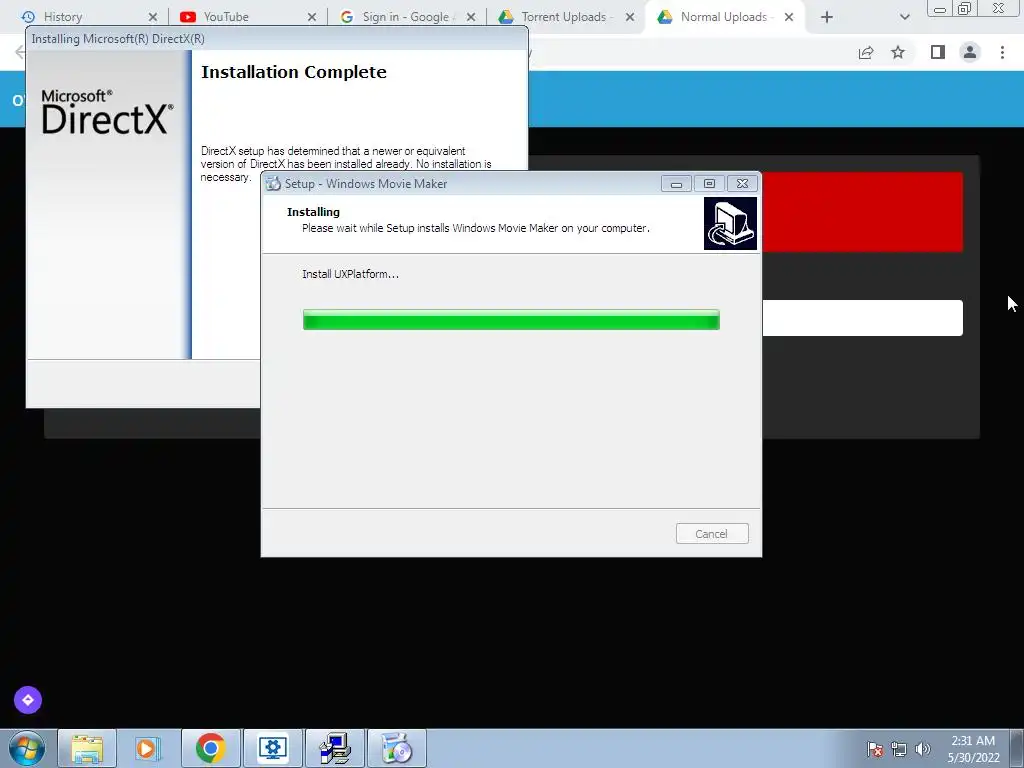Open the Windows Start menu
Screen dimensions: 1024x768
tap(27, 748)
